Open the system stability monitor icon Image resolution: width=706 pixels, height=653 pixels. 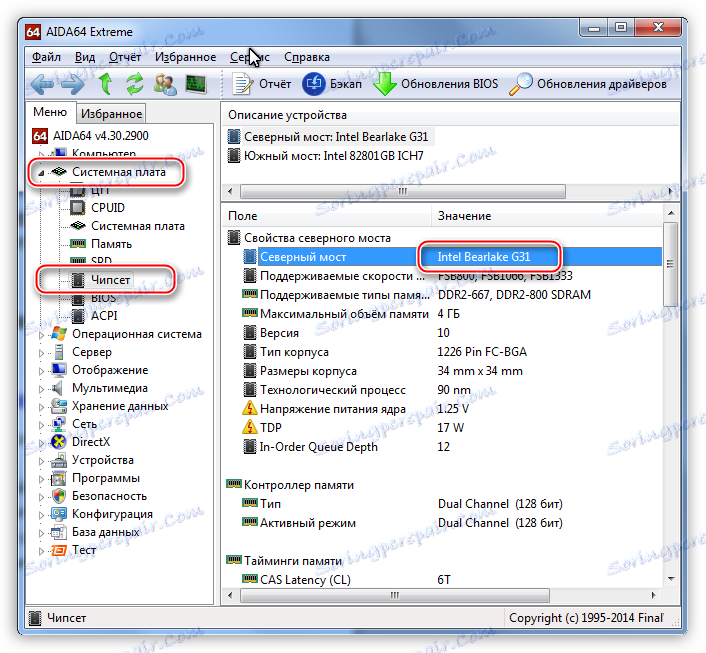196,84
